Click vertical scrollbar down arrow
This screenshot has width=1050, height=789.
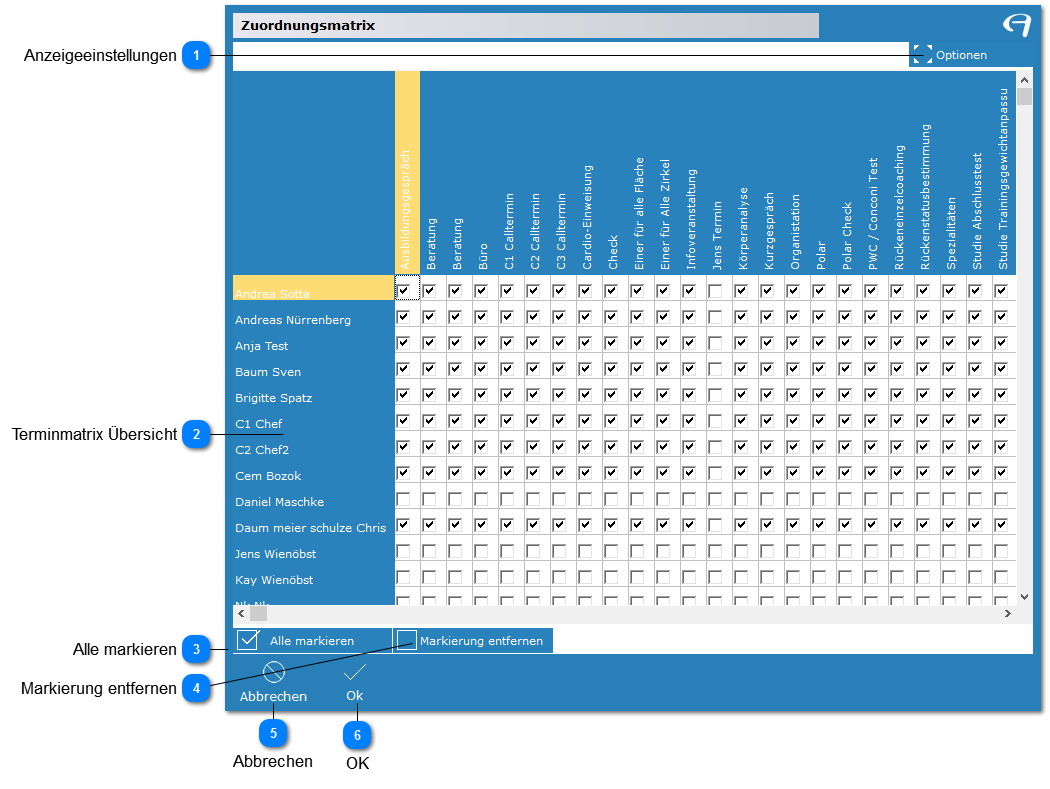tap(1025, 597)
